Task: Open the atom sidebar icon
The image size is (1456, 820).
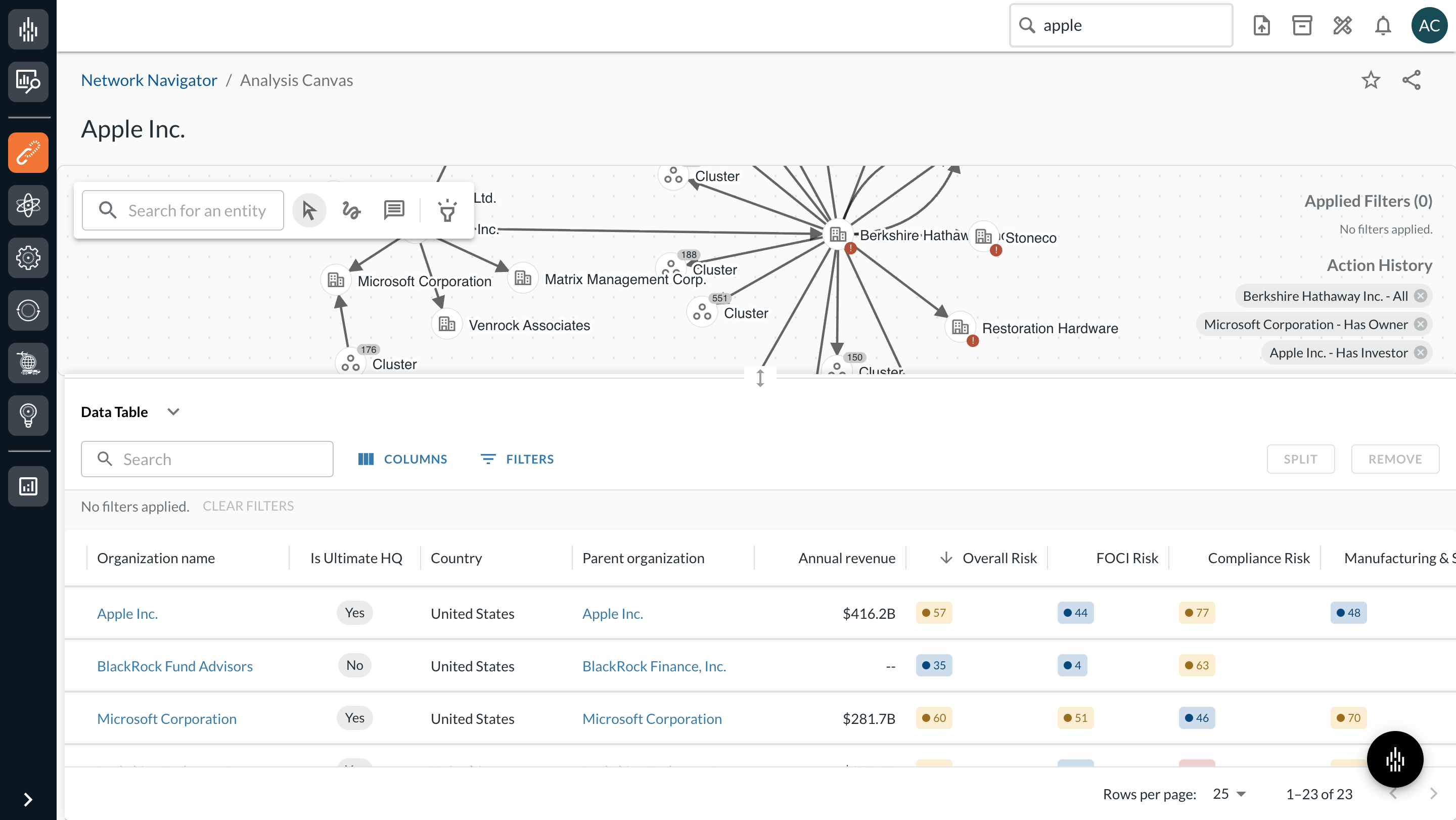Action: pos(28,205)
